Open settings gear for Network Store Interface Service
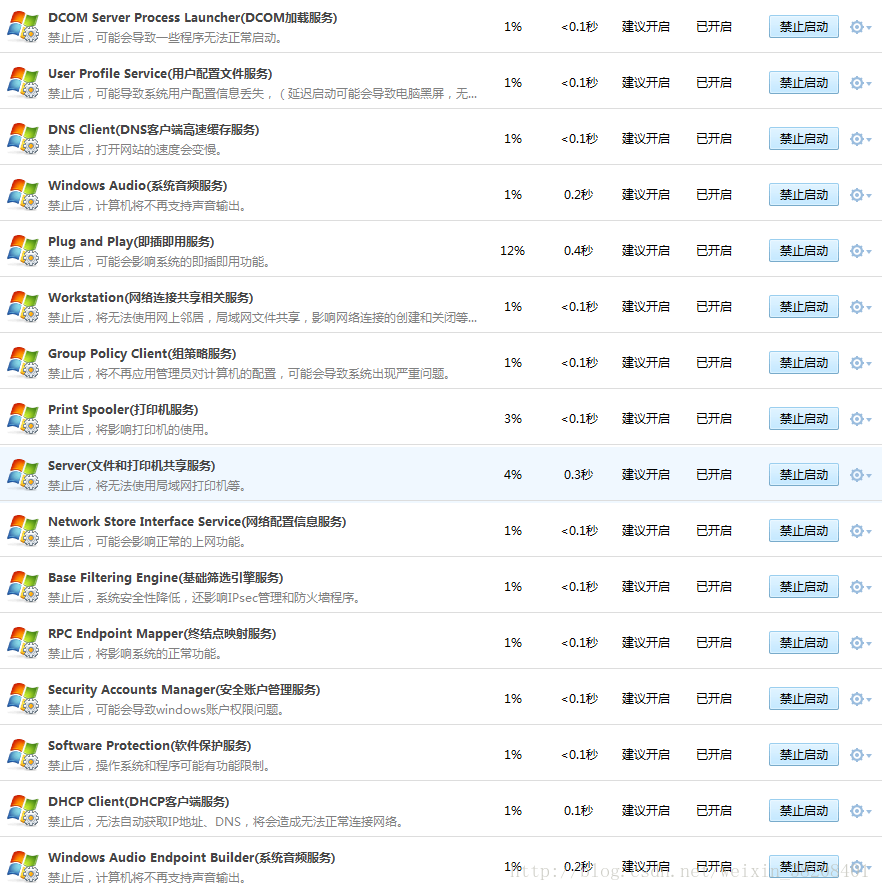 pos(859,531)
